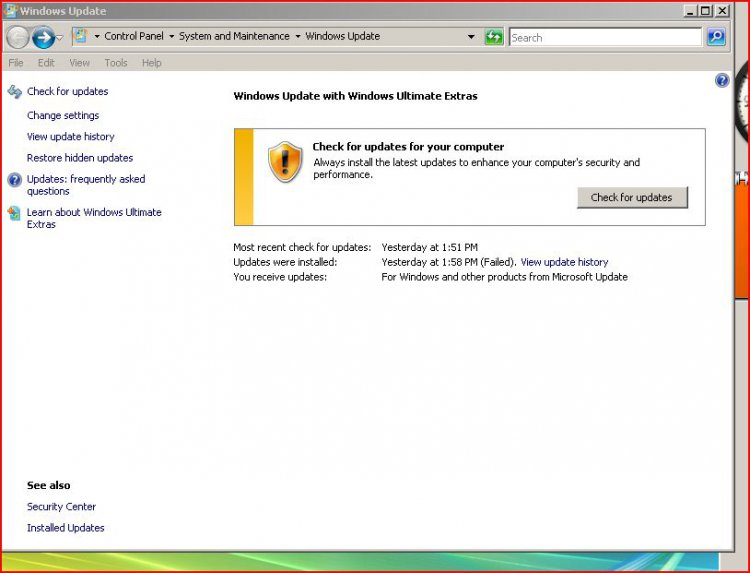The width and height of the screenshot is (750, 573).
Task: Click Control Panel breadcrumb text
Action: click(134, 36)
